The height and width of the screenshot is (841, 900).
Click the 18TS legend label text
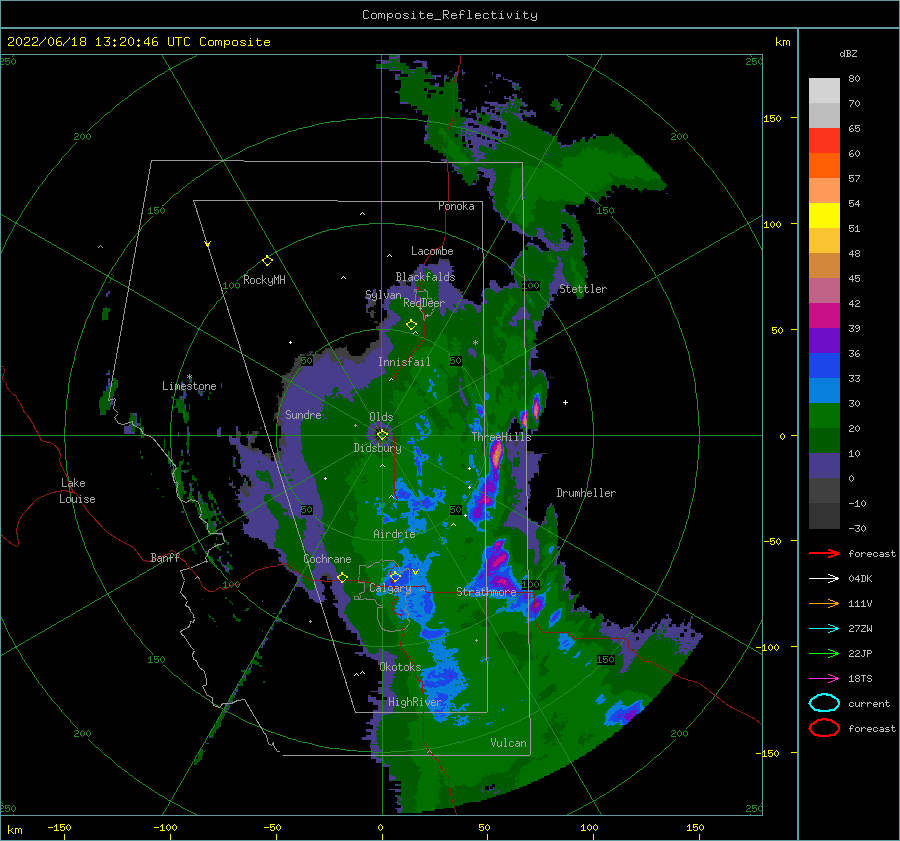[x=860, y=679]
